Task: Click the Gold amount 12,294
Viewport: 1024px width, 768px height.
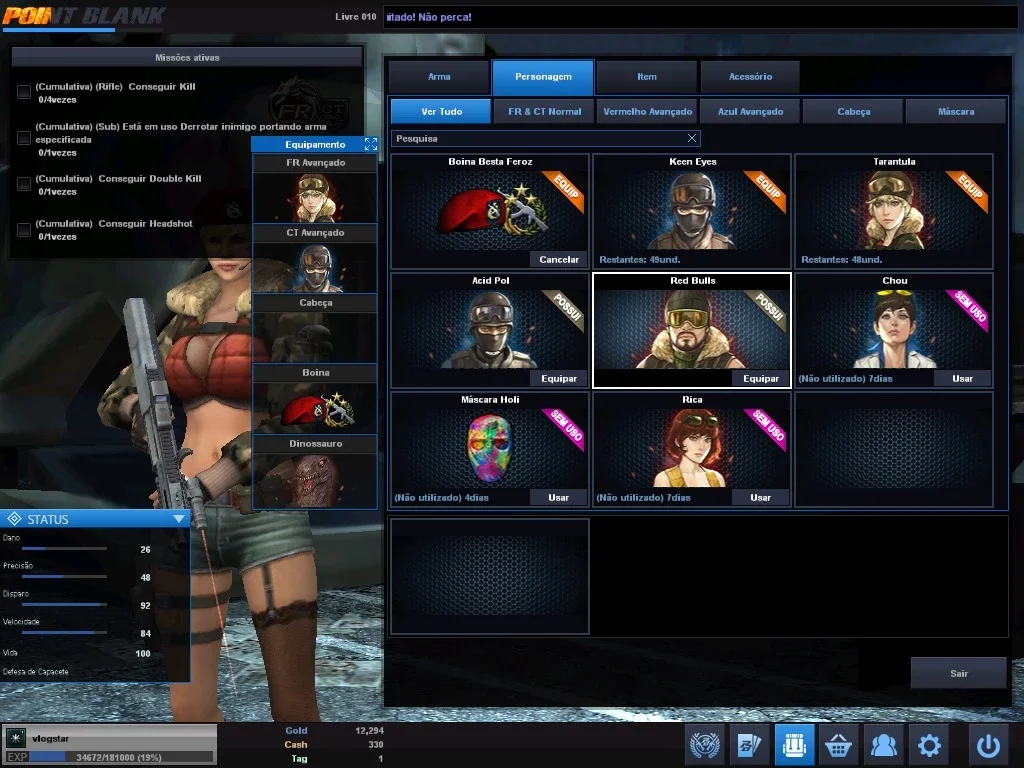Action: click(369, 730)
